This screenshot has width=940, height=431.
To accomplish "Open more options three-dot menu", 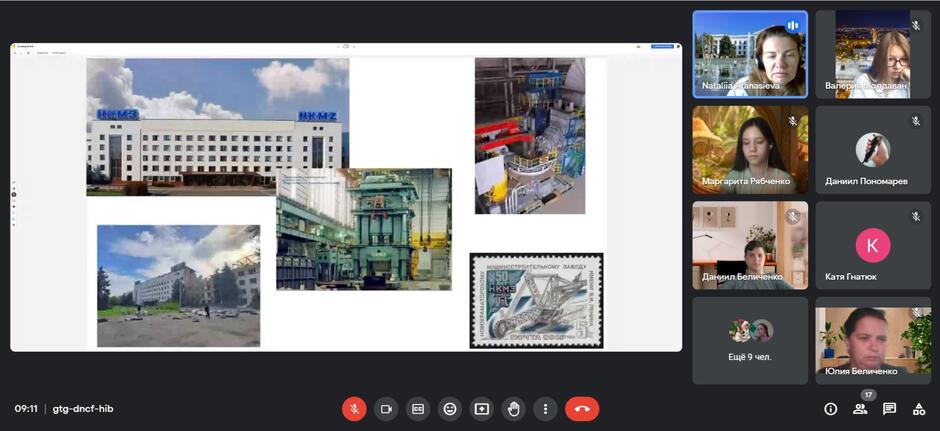I will point(545,409).
